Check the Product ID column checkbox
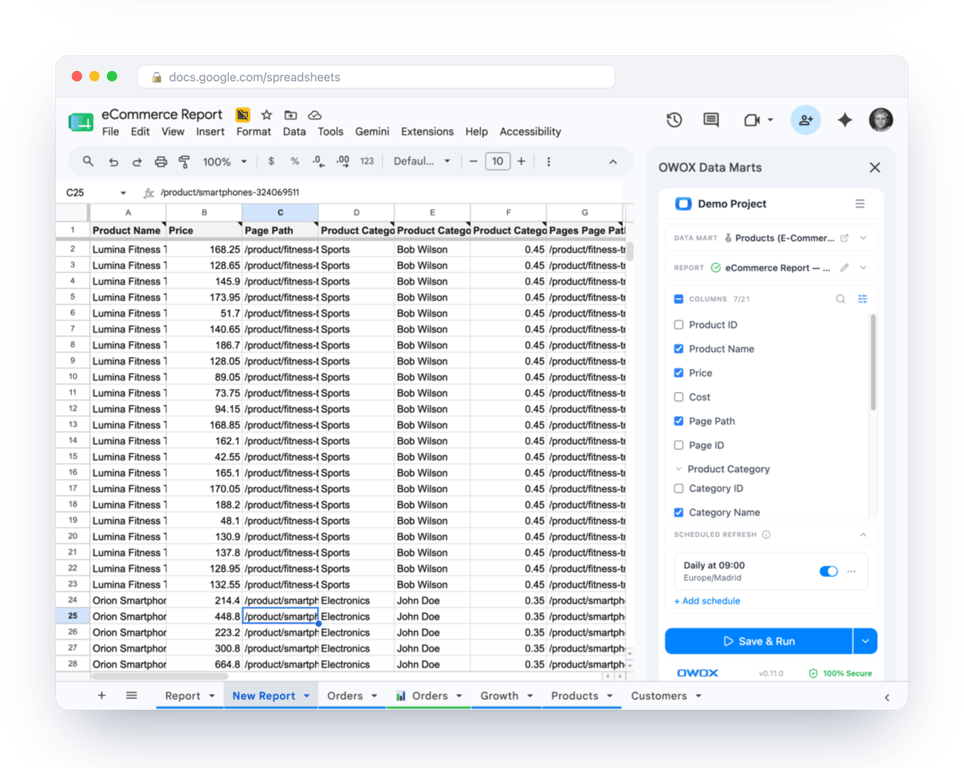 click(x=679, y=325)
